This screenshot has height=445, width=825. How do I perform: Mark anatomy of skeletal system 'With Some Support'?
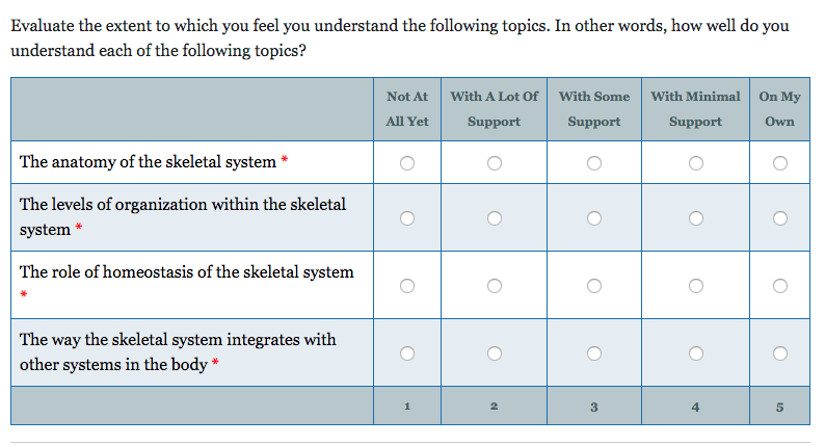(x=594, y=163)
